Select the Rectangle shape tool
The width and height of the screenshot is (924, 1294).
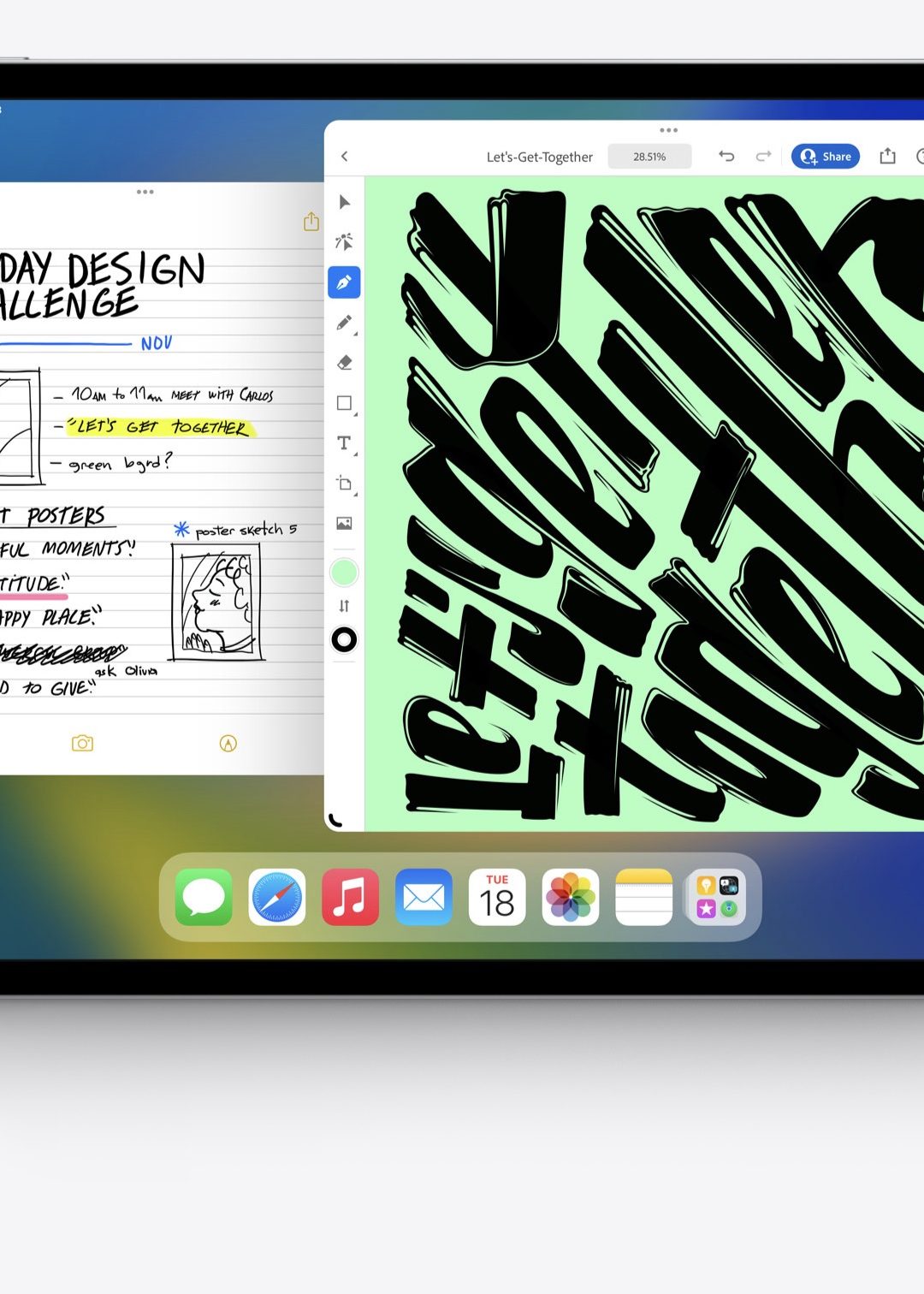pos(343,402)
